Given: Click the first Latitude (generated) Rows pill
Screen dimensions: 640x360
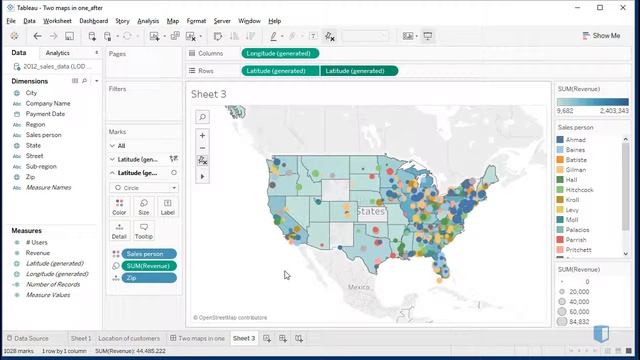Looking at the screenshot, I should click(x=280, y=71).
